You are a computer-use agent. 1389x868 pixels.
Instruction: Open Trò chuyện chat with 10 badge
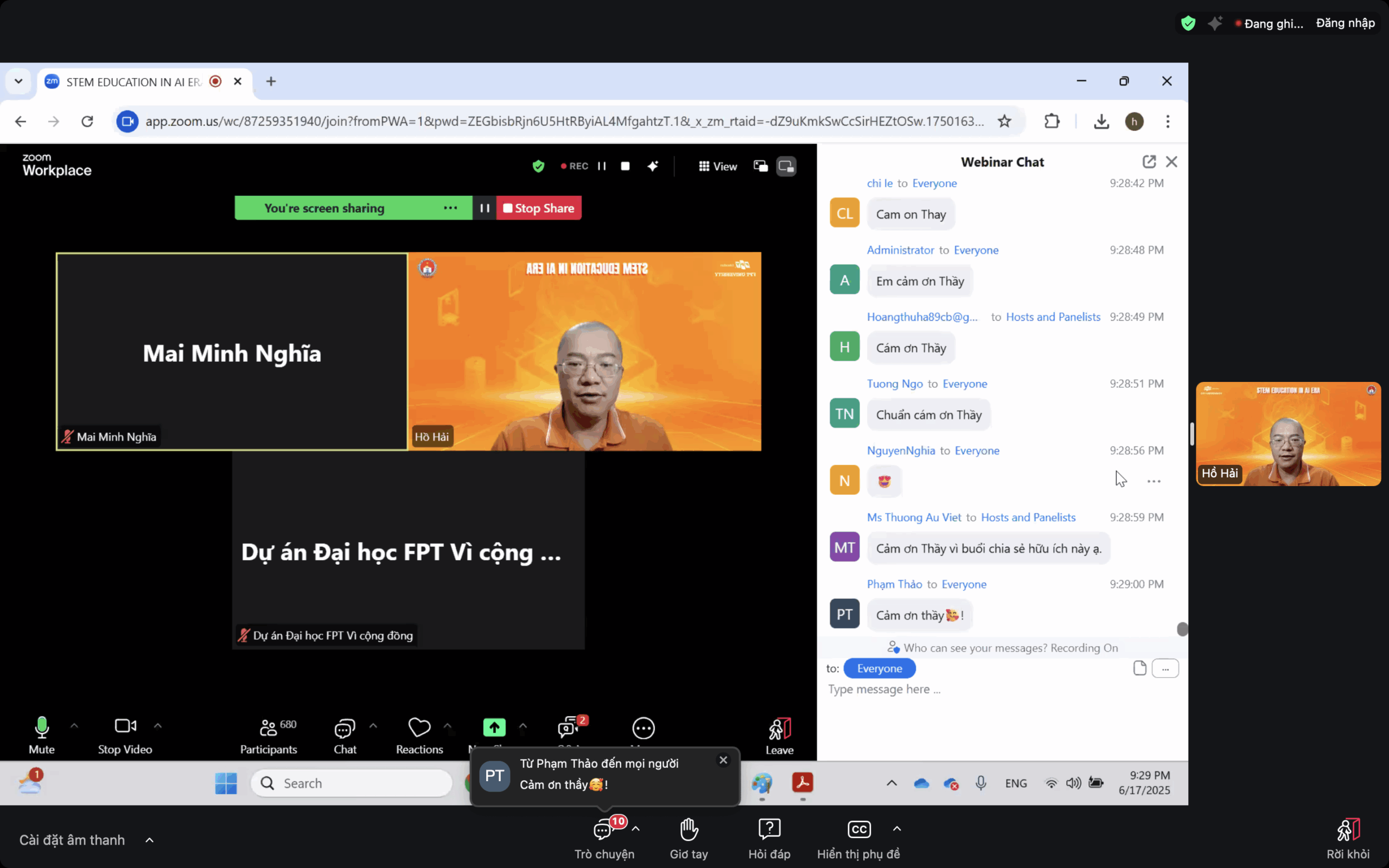pyautogui.click(x=603, y=830)
